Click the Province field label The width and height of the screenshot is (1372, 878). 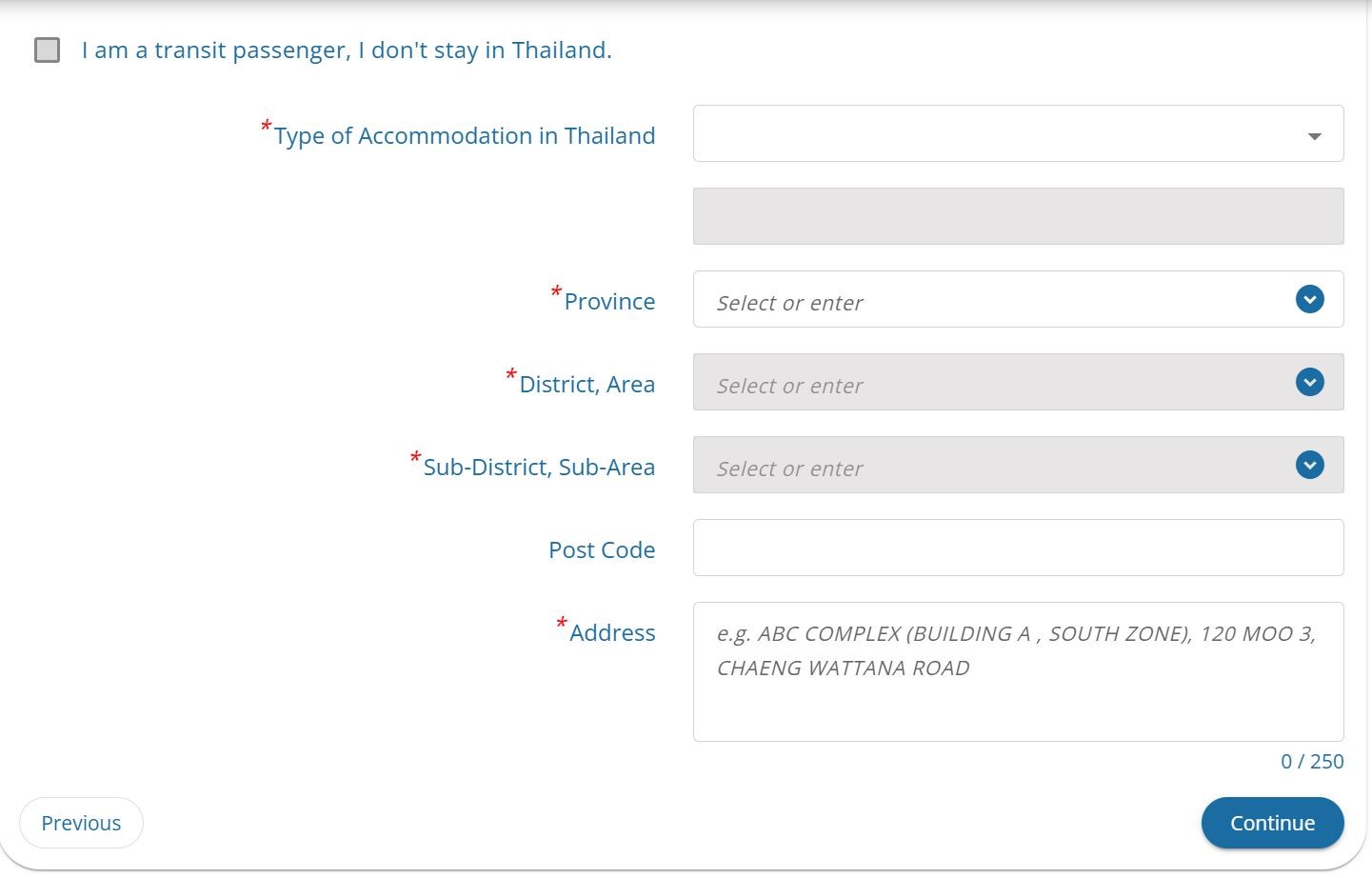609,301
